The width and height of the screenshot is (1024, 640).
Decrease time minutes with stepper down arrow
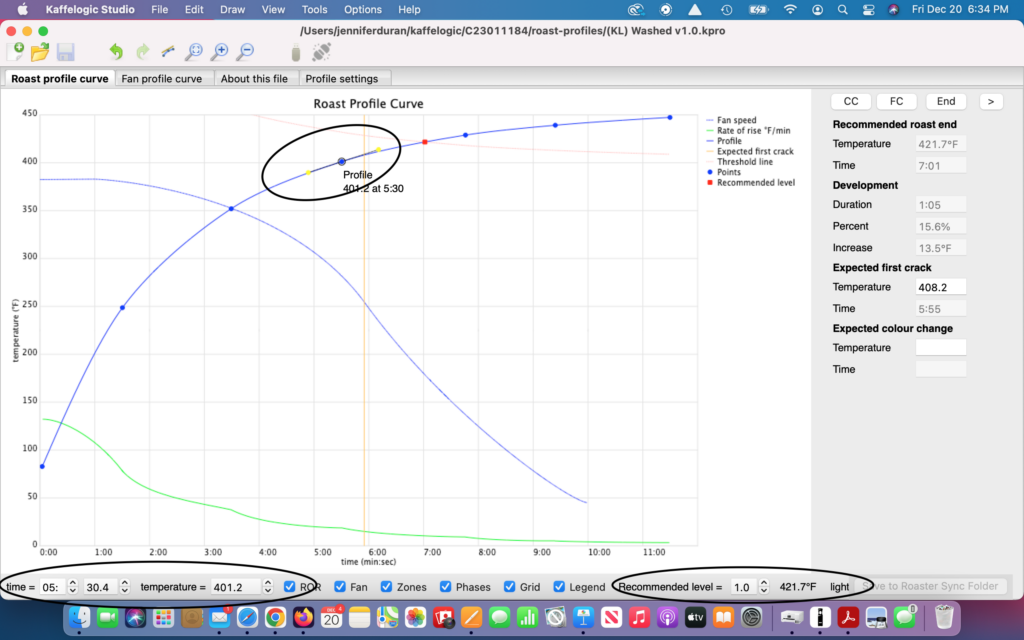point(72,590)
